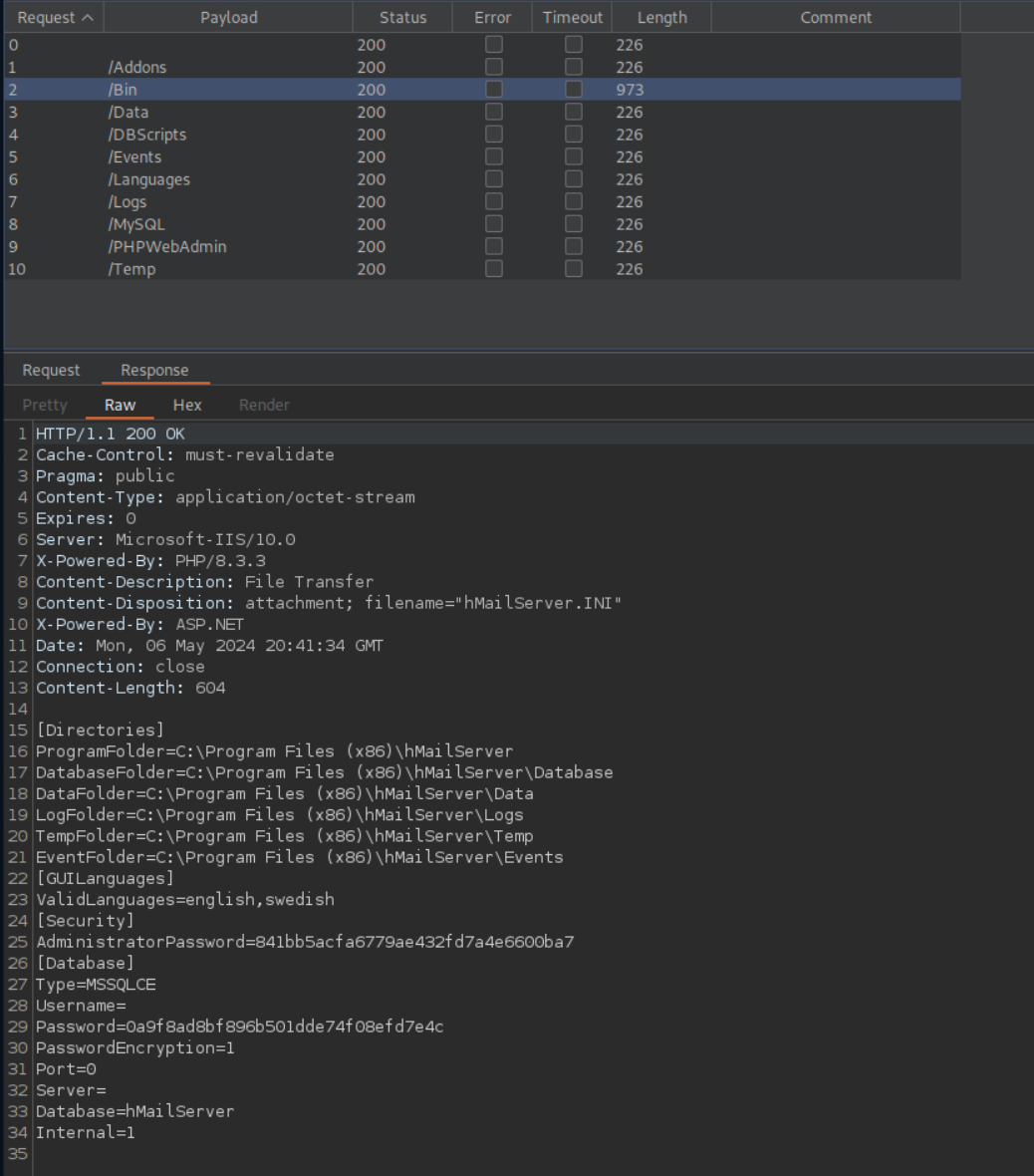Open the Hex view tab
The width and height of the screenshot is (1034, 1176).
[x=187, y=405]
